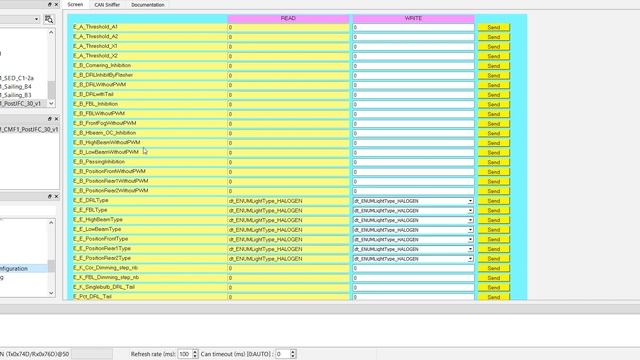Open the E_E_LowBeamType write dropdown
This screenshot has height=360, width=640.
click(470, 230)
